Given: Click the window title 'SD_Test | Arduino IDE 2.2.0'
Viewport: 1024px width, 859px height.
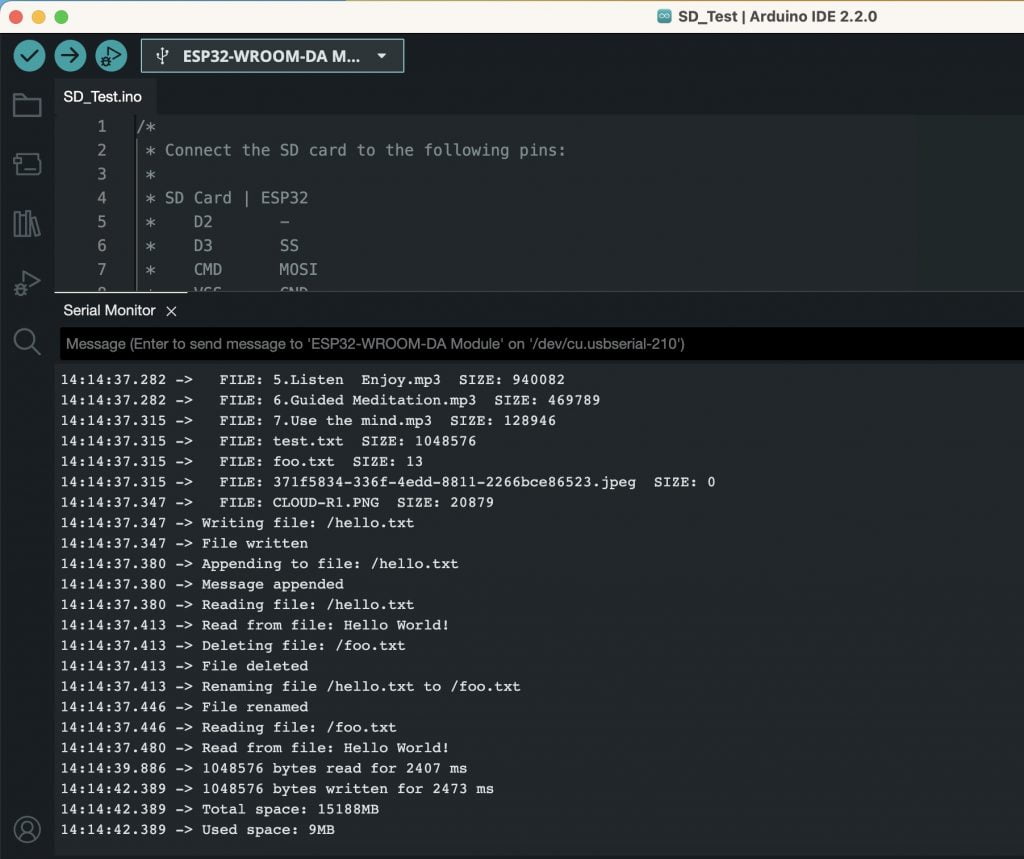Looking at the screenshot, I should 777,16.
